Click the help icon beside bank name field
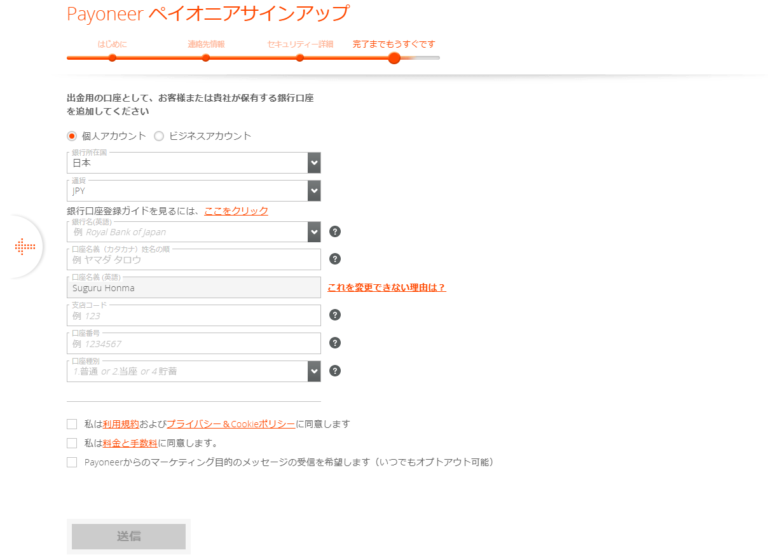Screen dimensions: 768x557 335,232
